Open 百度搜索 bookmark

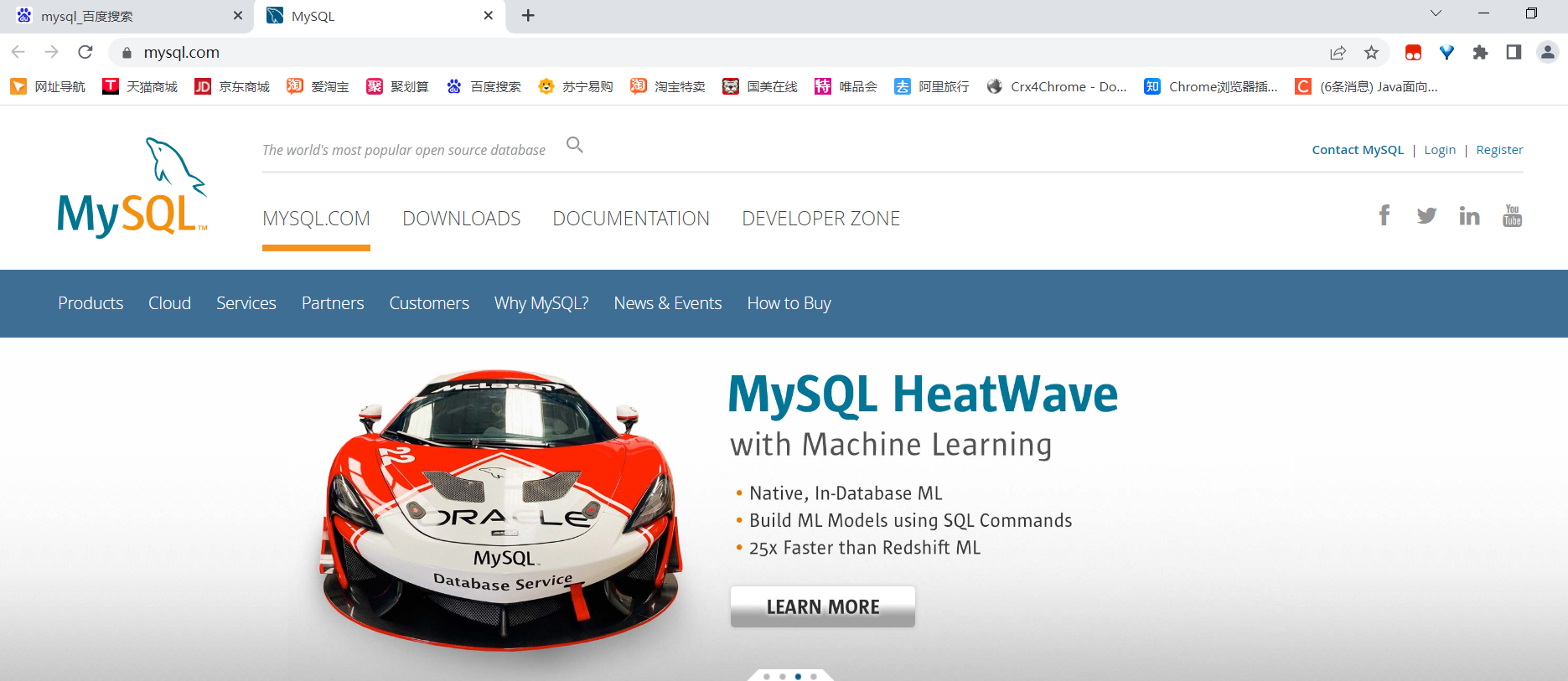pos(484,86)
